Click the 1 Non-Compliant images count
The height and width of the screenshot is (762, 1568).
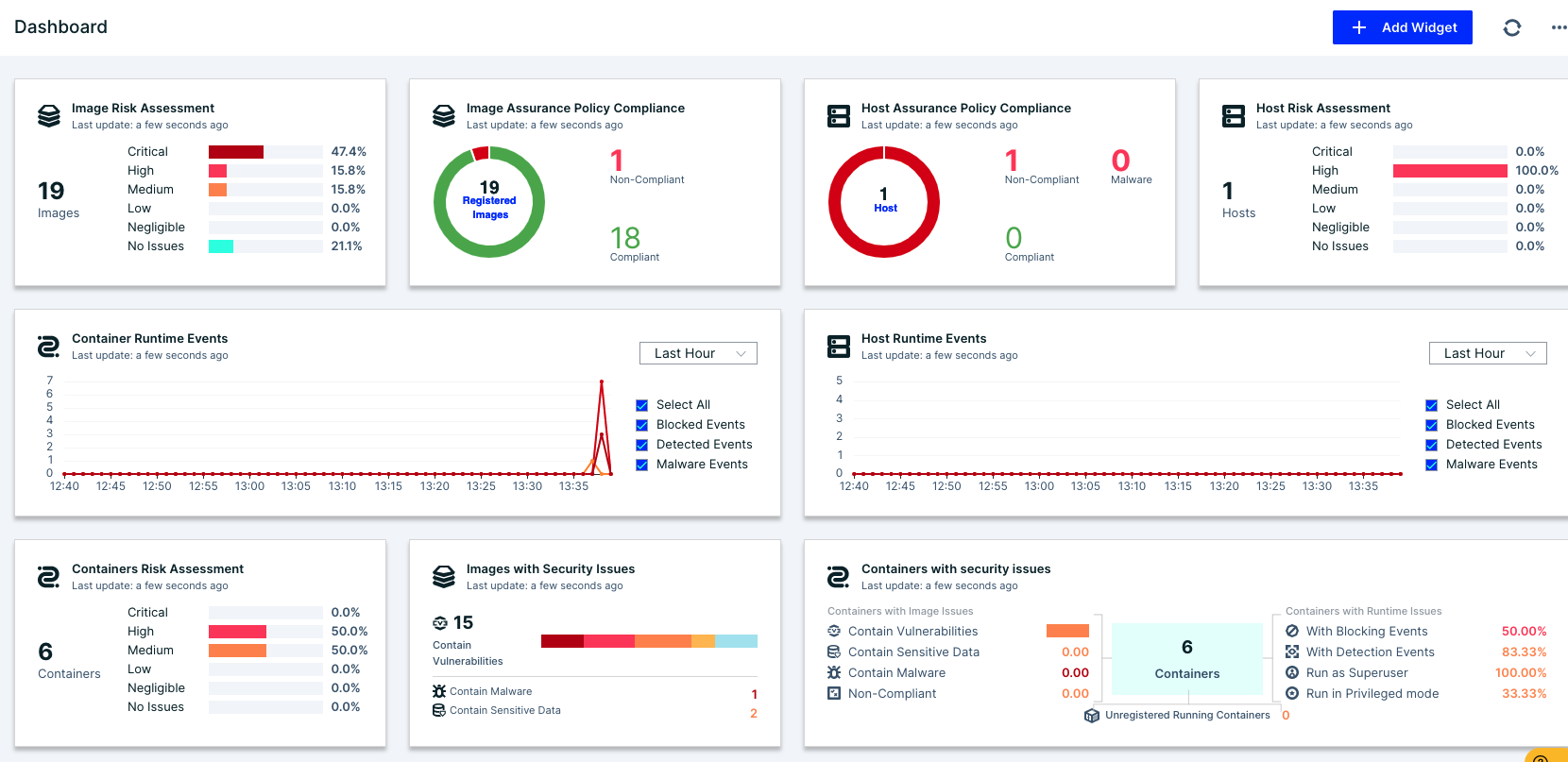coord(617,161)
